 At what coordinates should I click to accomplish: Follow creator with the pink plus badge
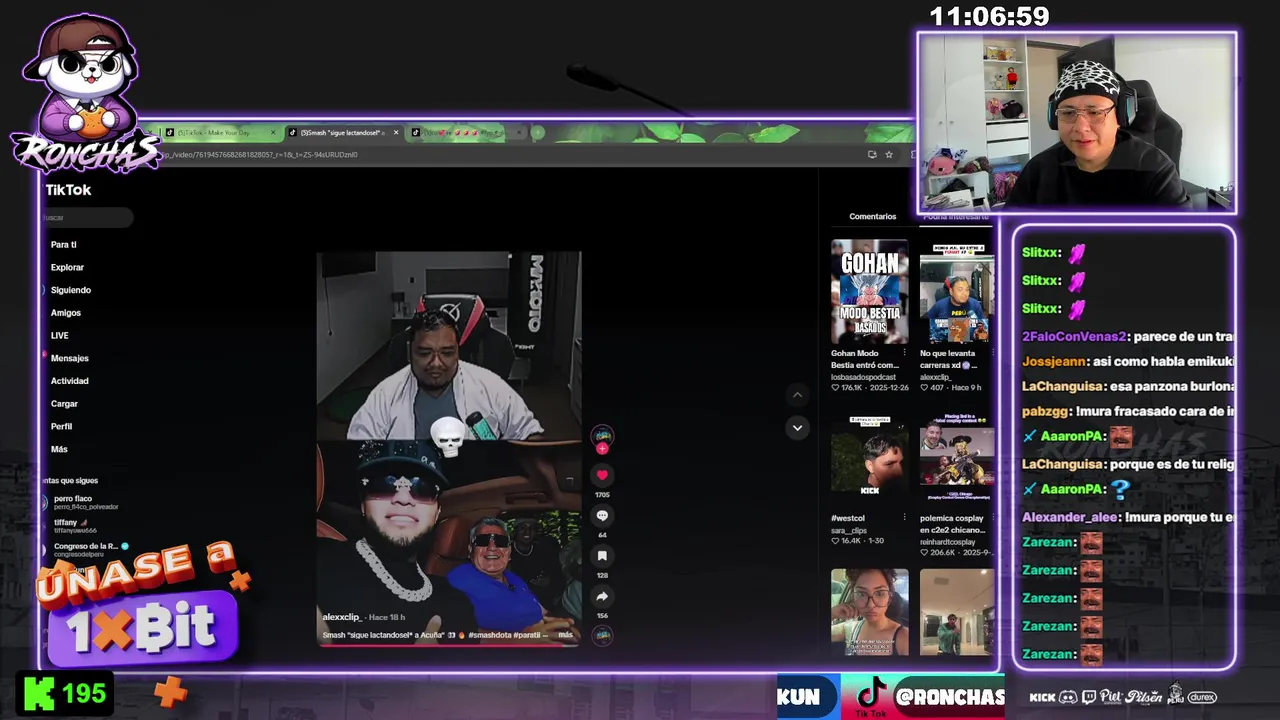click(x=602, y=448)
